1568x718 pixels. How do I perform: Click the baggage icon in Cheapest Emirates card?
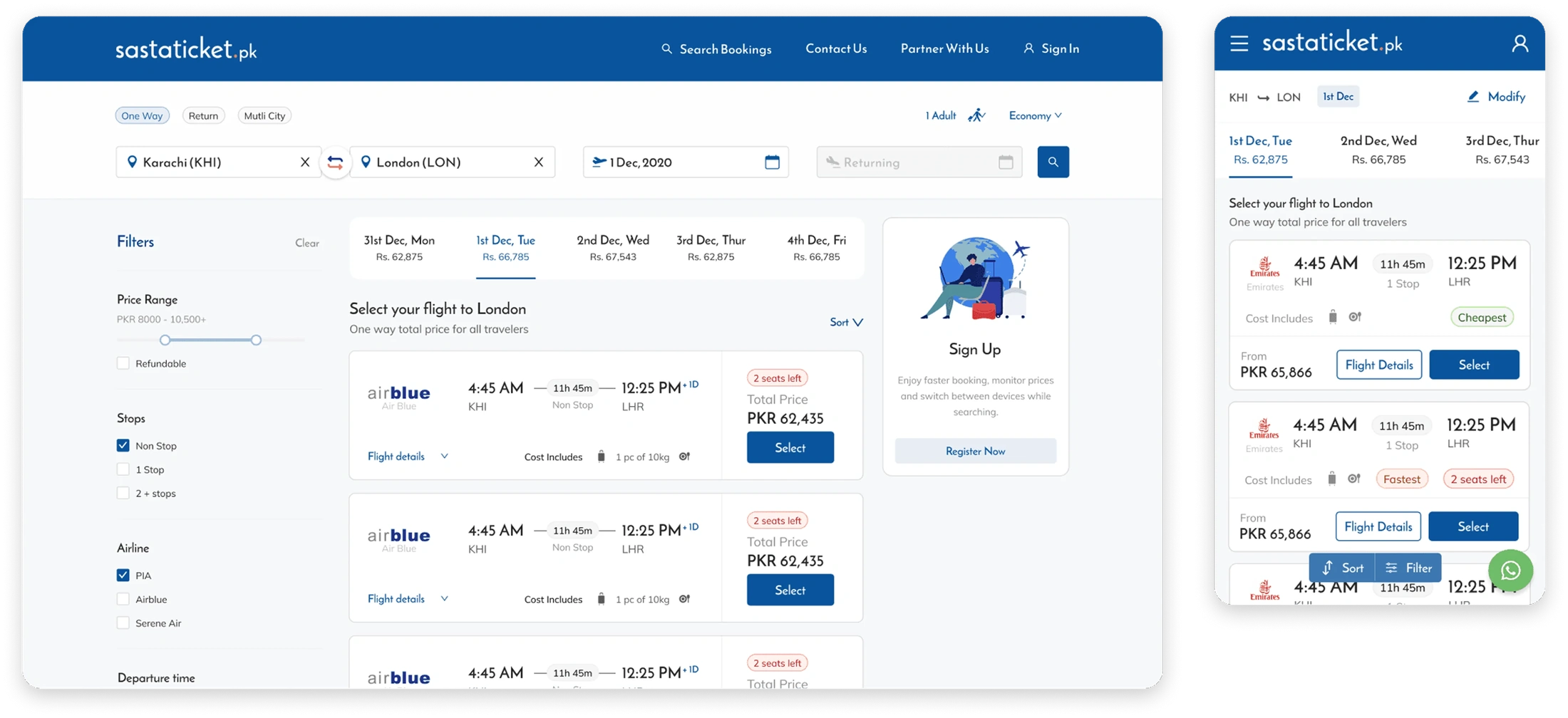tap(1333, 317)
